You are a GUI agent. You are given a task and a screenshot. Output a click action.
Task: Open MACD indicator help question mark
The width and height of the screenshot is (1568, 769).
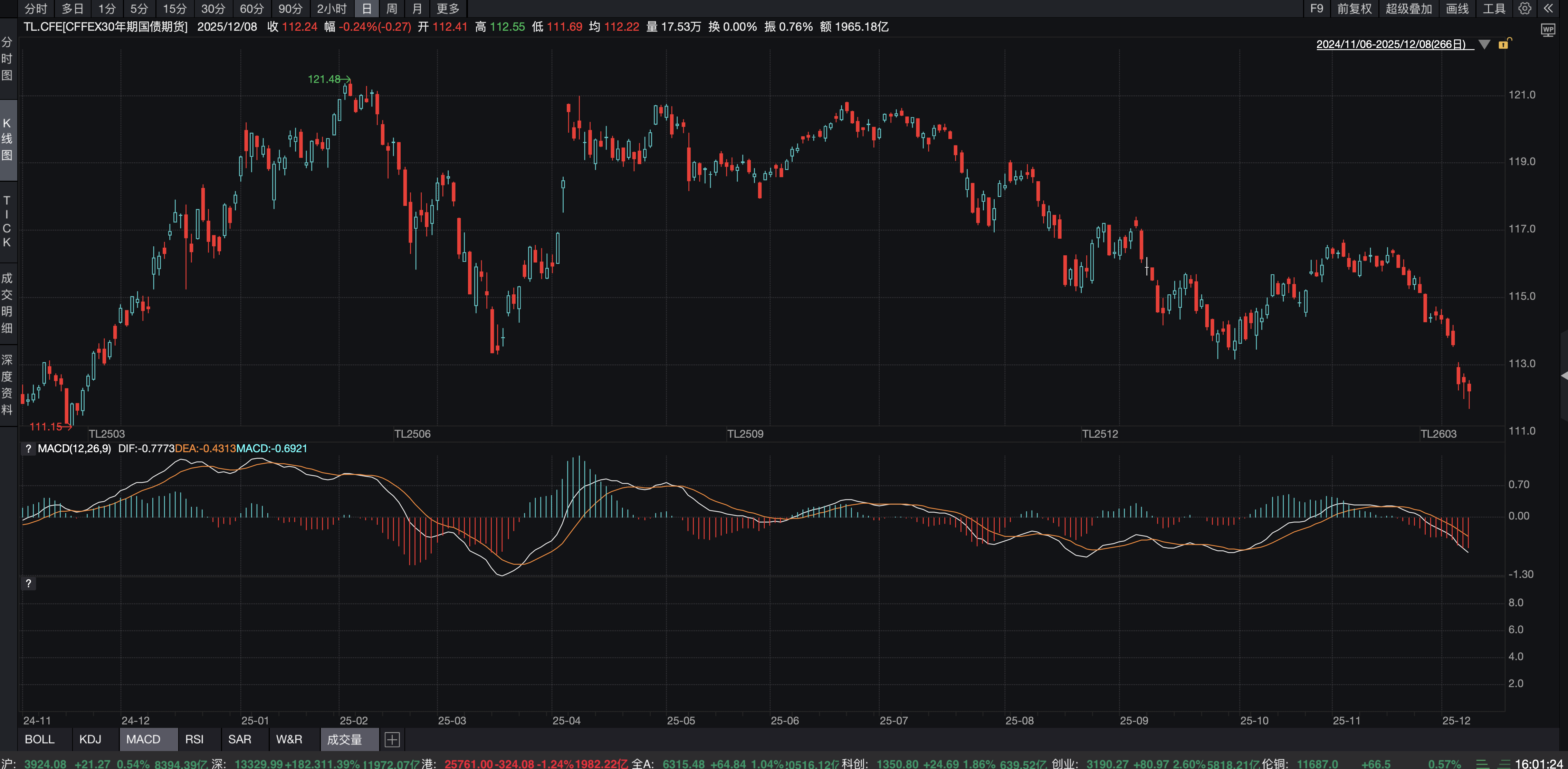click(28, 449)
